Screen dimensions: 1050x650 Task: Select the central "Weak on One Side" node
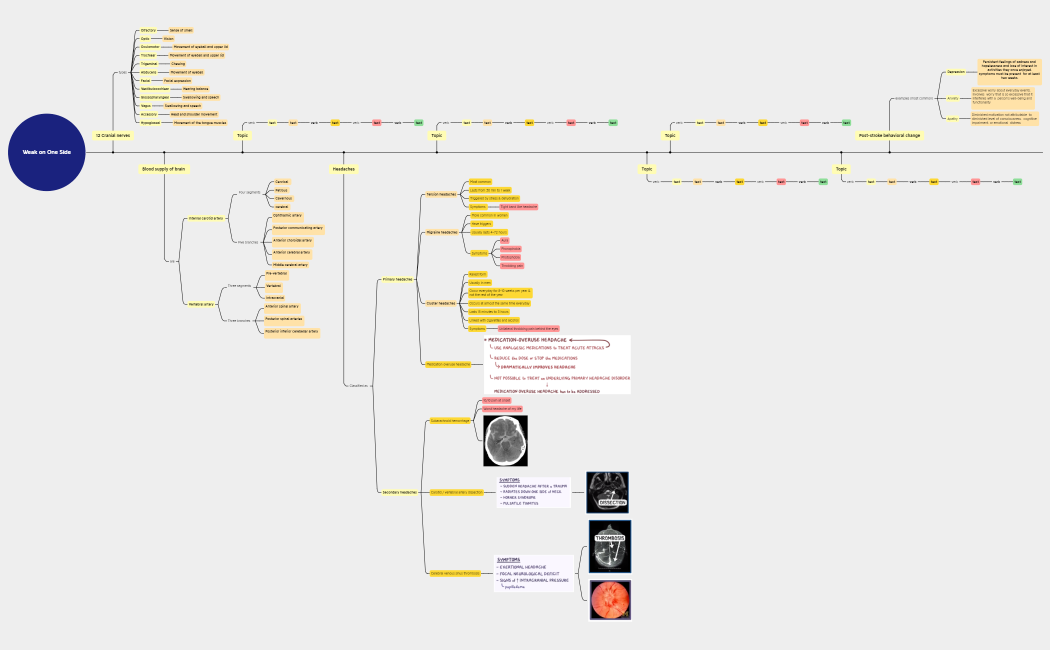(x=46, y=152)
